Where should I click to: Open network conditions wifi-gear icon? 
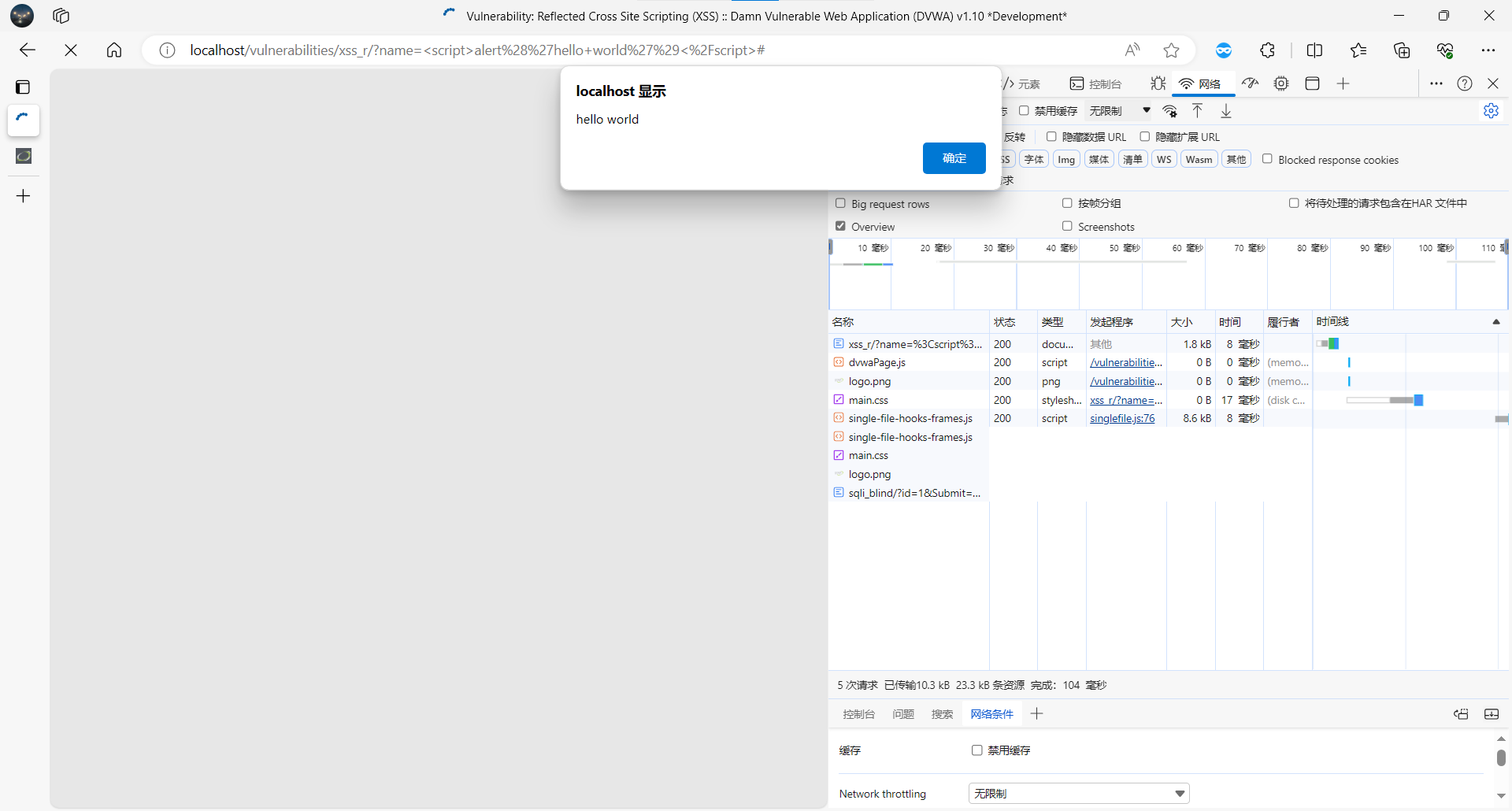(x=1170, y=111)
